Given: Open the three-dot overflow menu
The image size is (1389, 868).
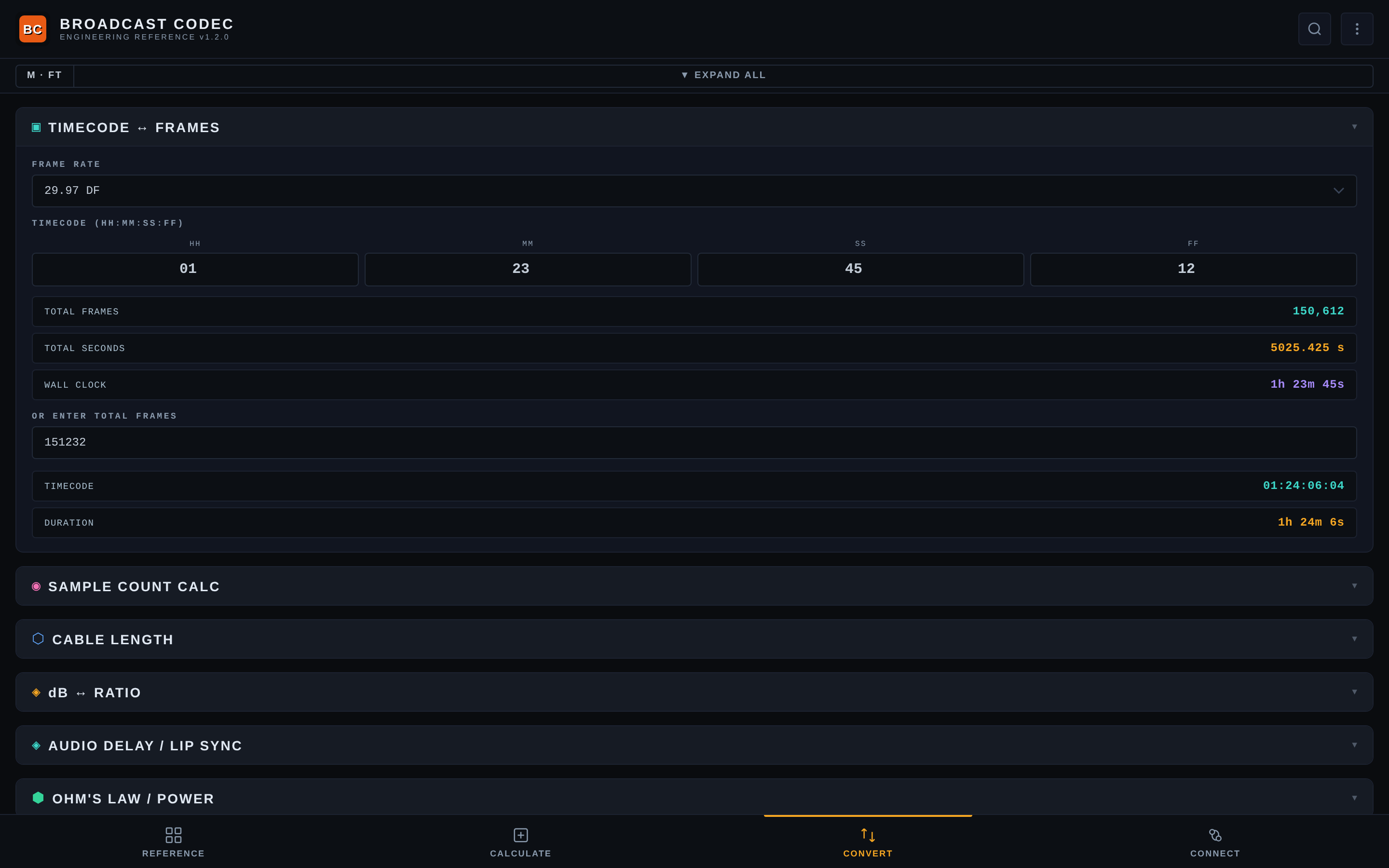Looking at the screenshot, I should point(1357,29).
